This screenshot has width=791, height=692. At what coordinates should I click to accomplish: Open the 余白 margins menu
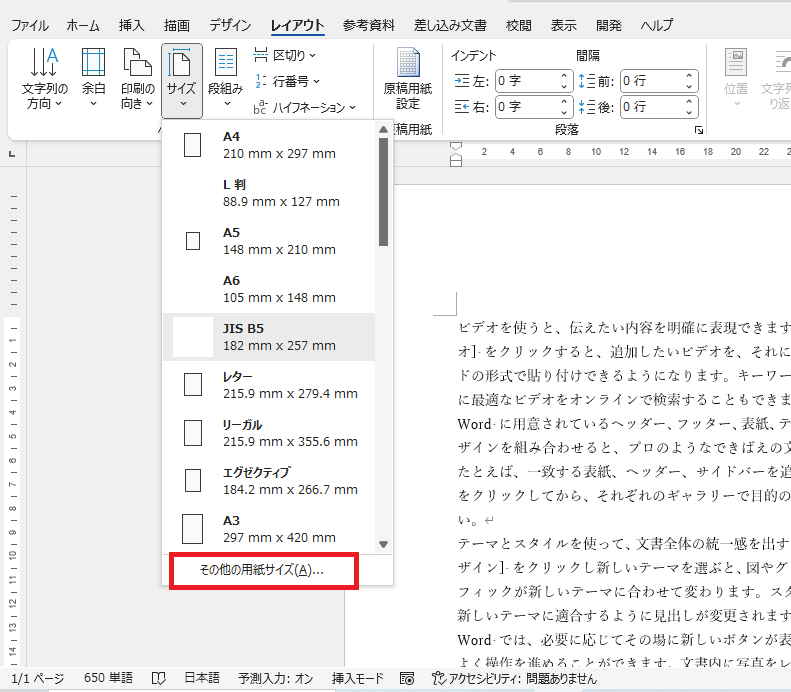(x=93, y=79)
